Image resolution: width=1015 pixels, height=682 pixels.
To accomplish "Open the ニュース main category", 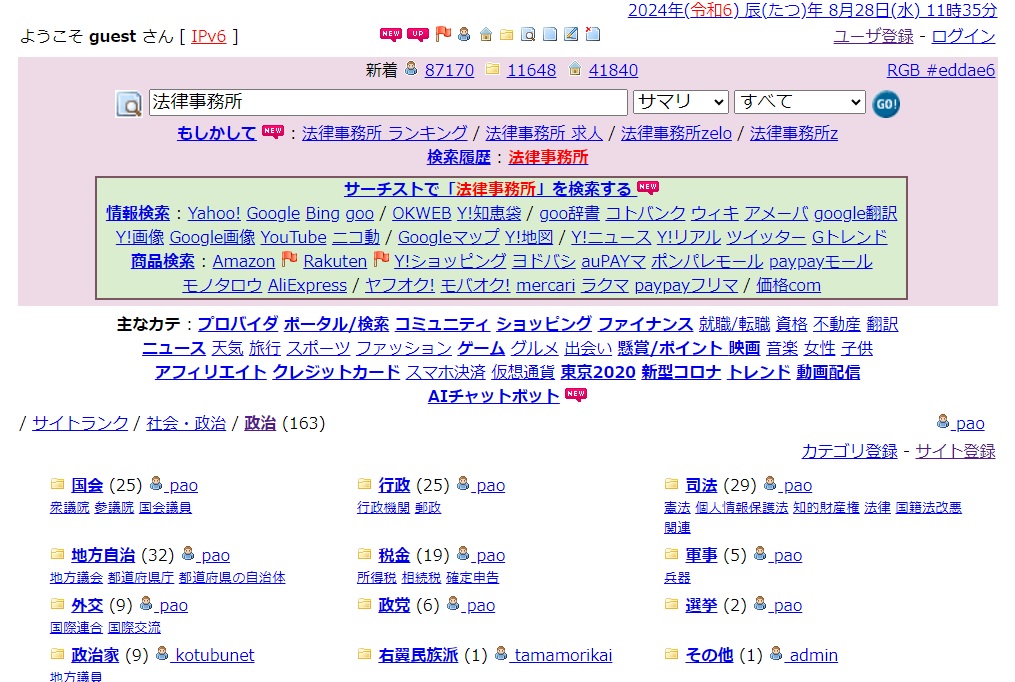I will [x=173, y=348].
